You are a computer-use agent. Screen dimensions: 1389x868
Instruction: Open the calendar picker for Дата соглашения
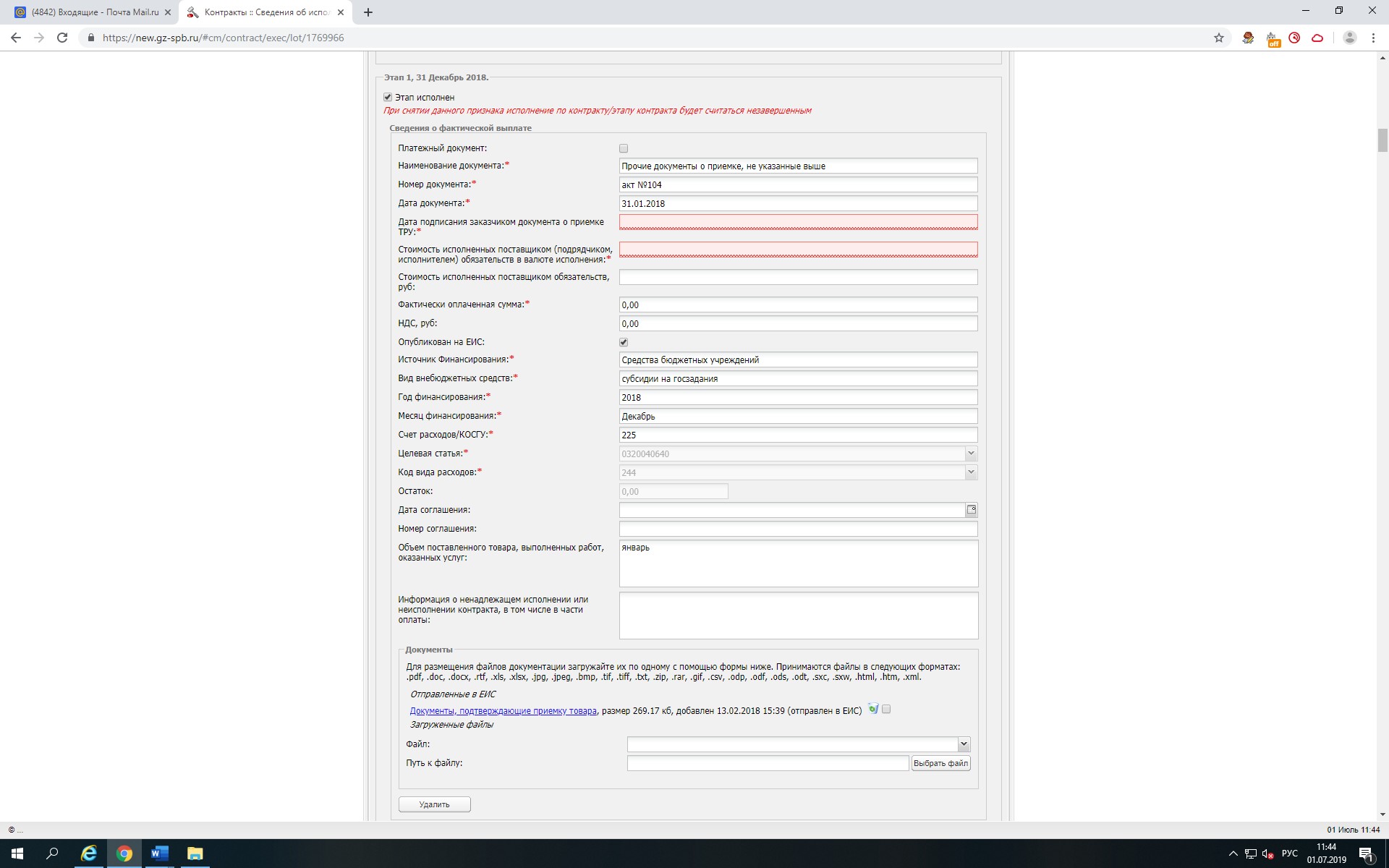point(971,510)
